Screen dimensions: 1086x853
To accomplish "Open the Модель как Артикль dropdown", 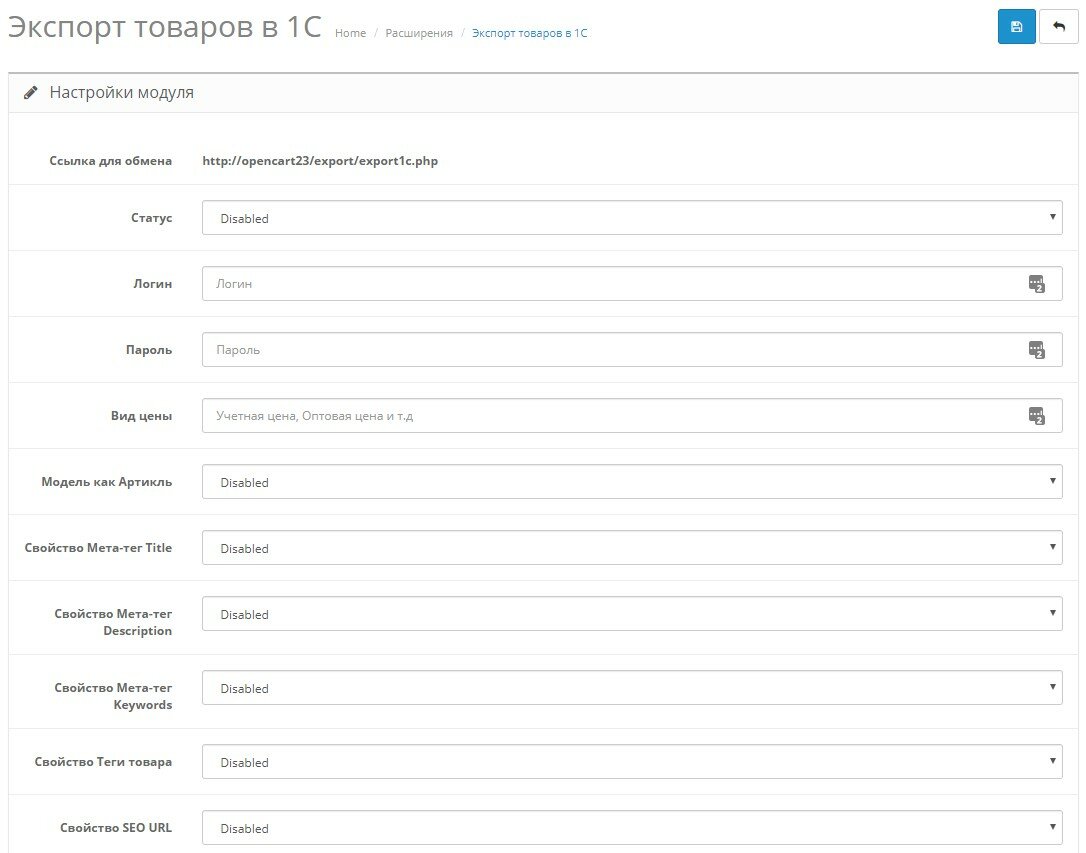I will pos(632,482).
